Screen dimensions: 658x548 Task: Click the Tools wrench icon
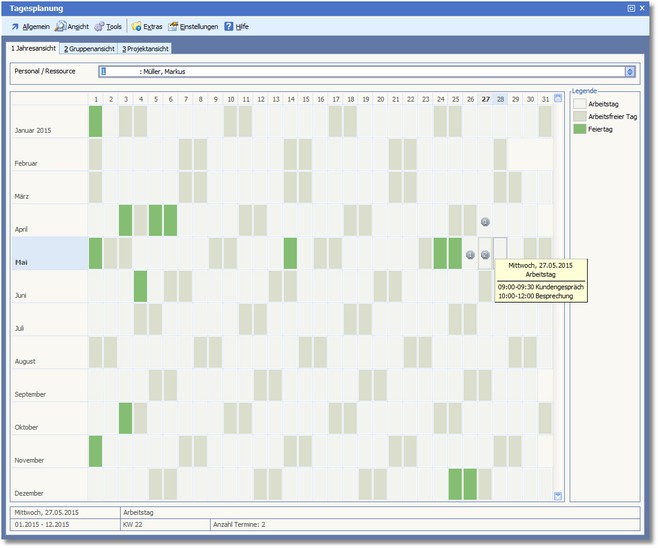tap(99, 26)
